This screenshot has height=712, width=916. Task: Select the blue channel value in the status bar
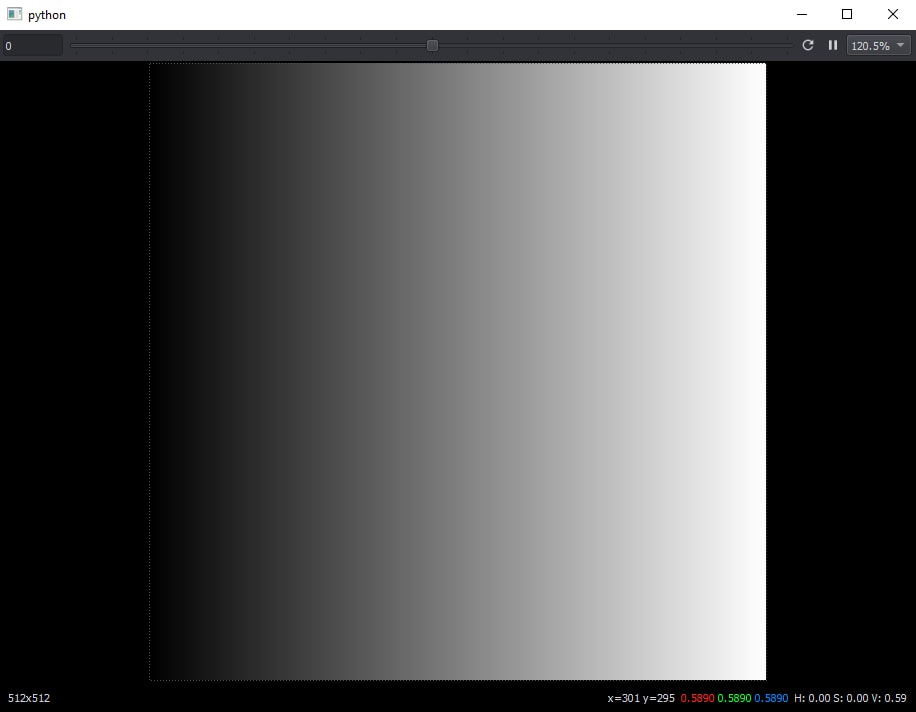pyautogui.click(x=769, y=698)
